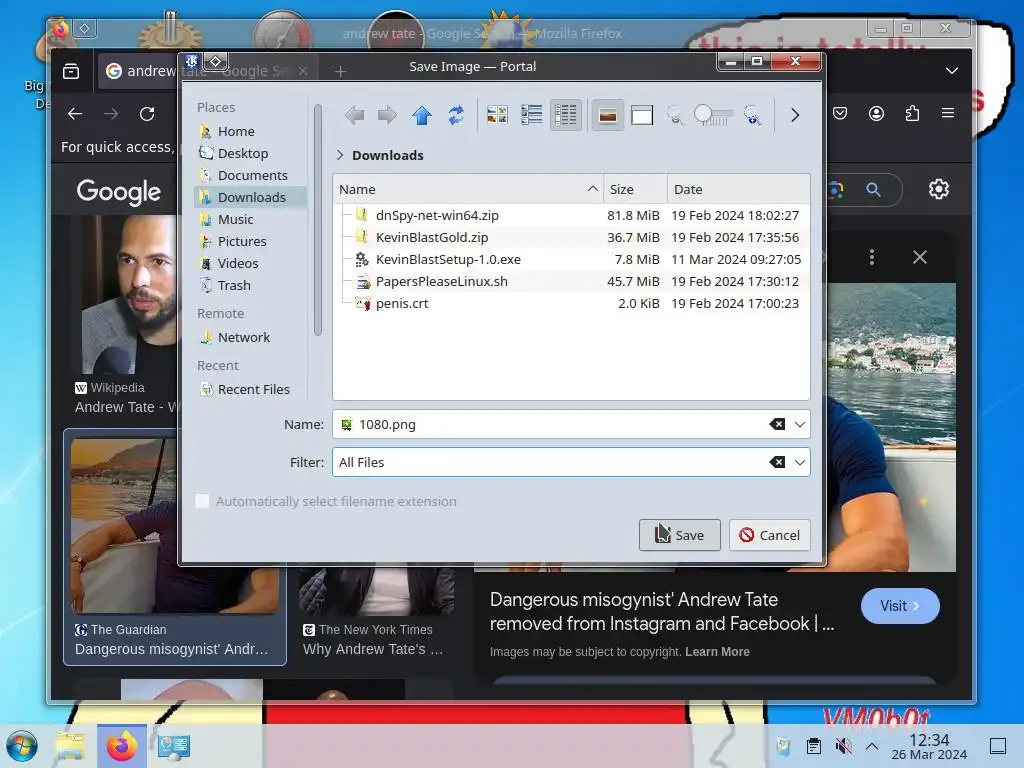The image size is (1024, 768).
Task: Open Firefox extensions puzzle icon
Action: click(x=912, y=113)
